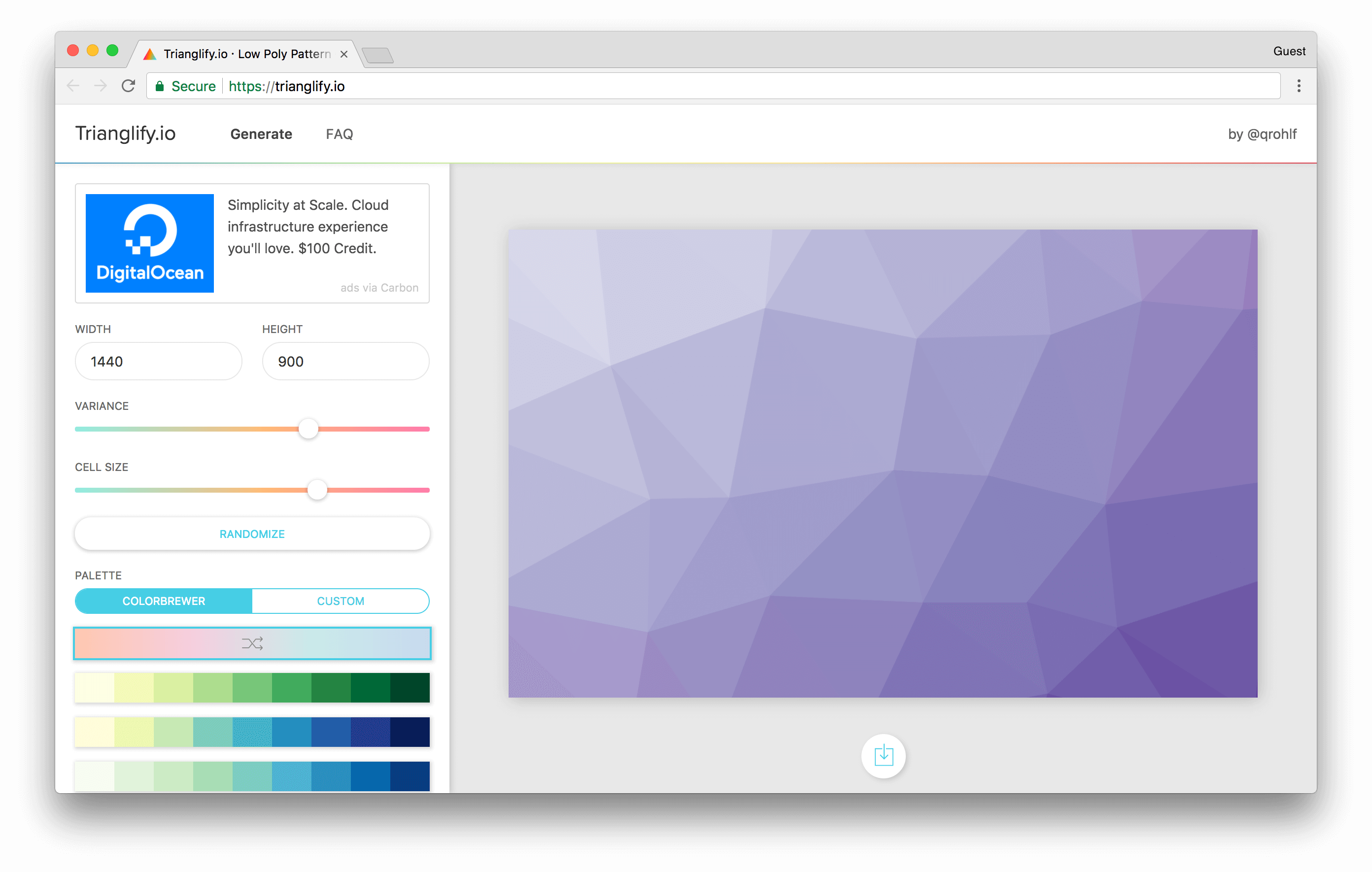
Task: Click the browser refresh/reload icon
Action: (x=129, y=86)
